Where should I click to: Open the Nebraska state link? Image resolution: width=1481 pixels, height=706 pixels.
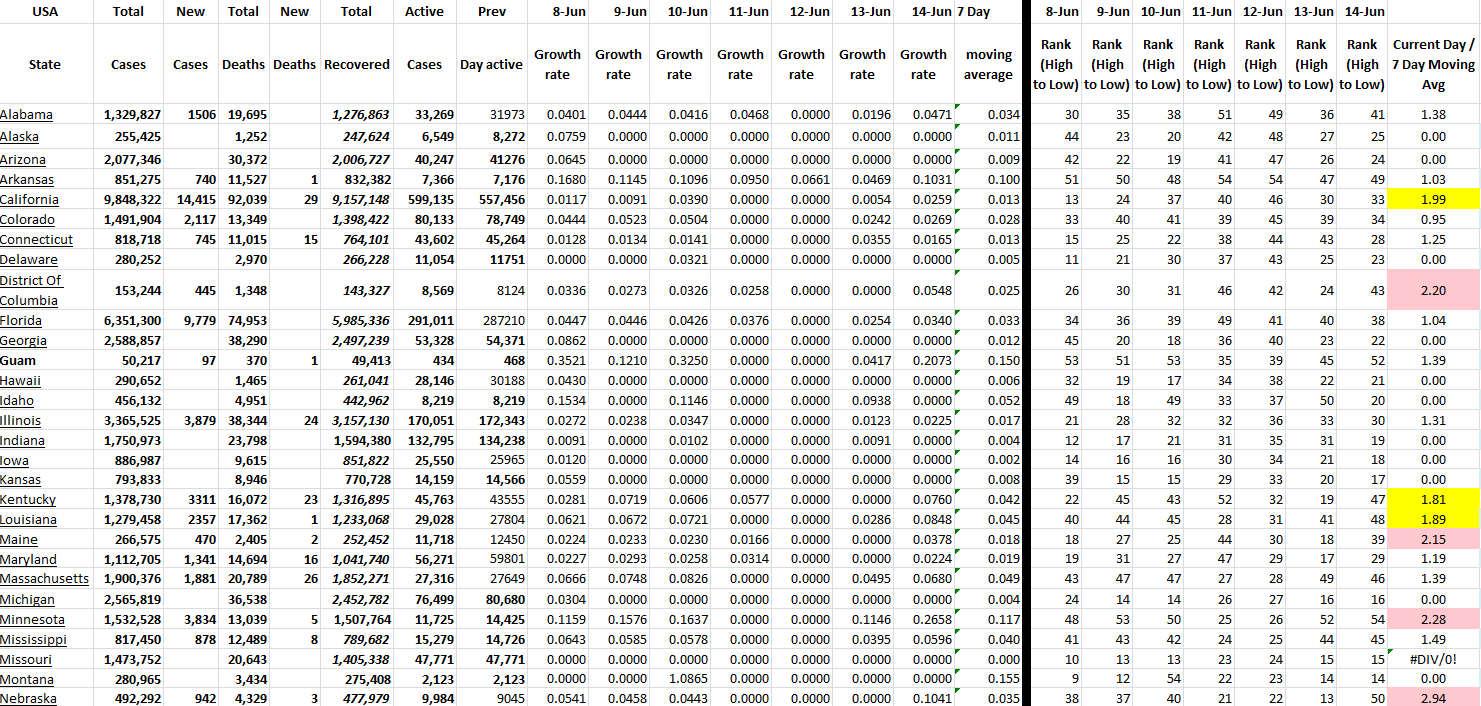(x=28, y=699)
